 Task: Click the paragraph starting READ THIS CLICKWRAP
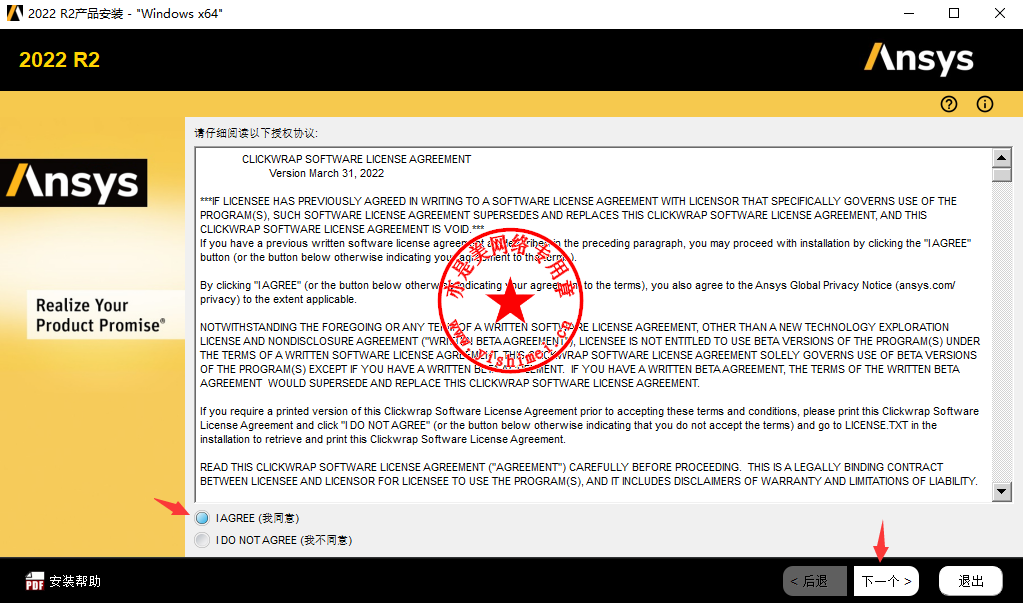588,474
